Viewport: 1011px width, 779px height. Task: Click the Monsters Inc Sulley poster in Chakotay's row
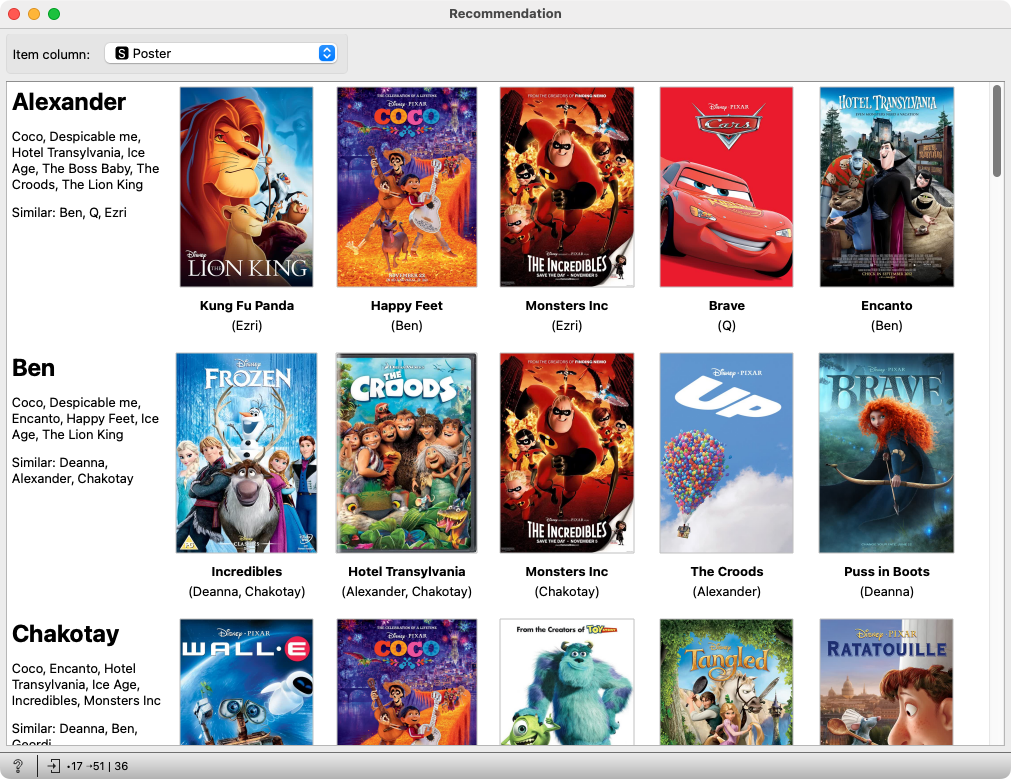coord(567,682)
